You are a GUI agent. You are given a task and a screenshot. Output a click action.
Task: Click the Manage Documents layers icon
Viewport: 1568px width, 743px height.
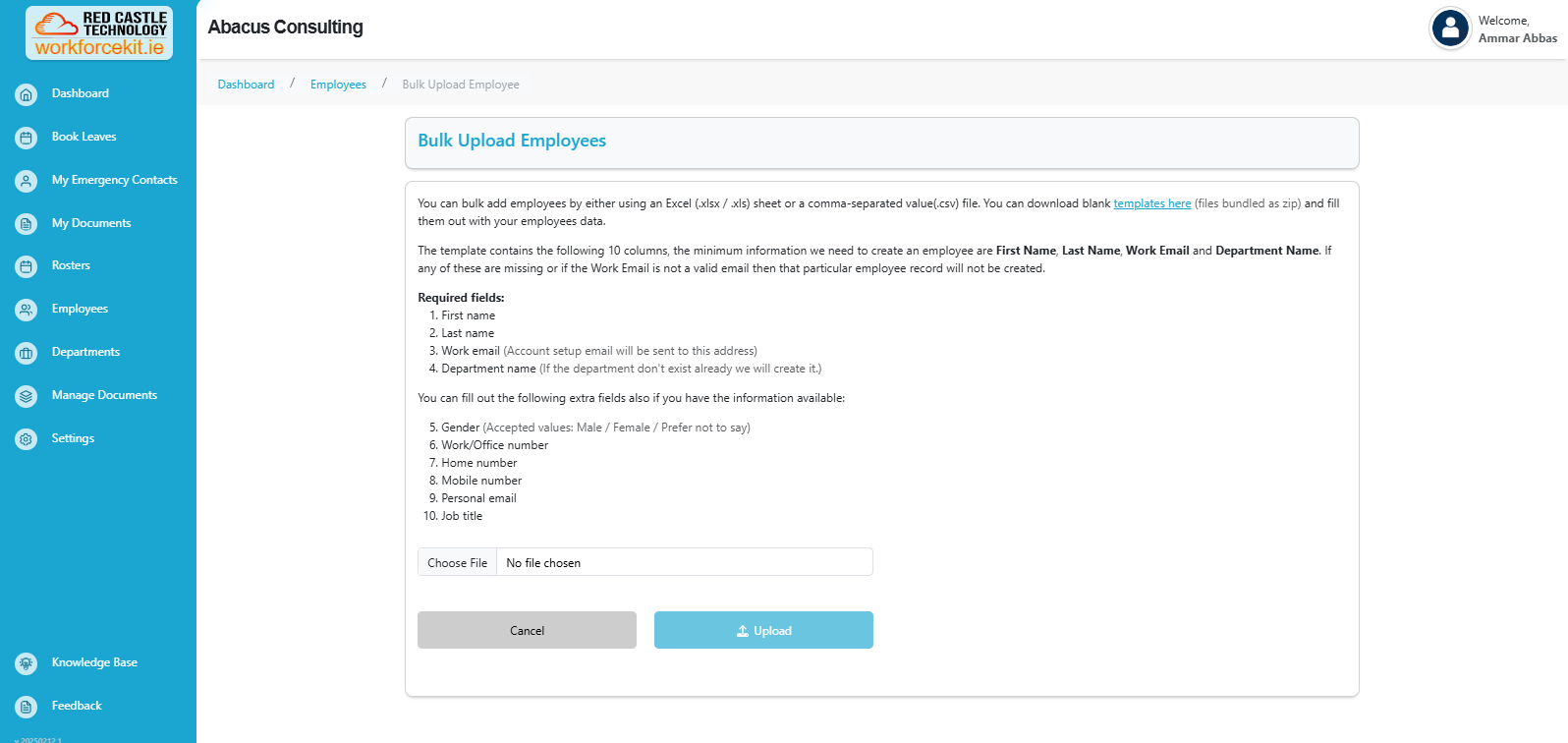click(x=27, y=396)
